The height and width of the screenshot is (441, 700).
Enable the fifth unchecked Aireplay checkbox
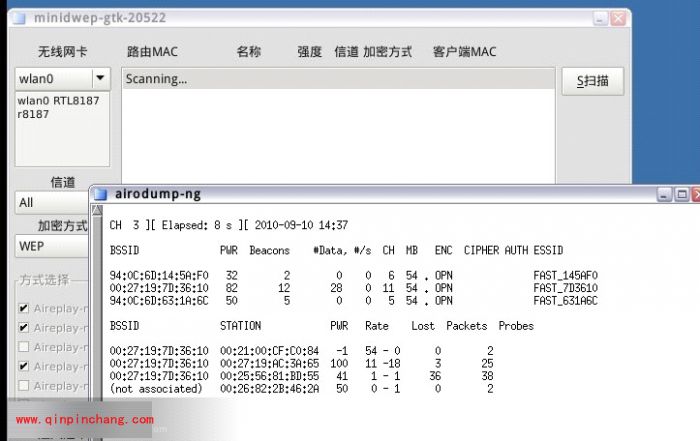point(24,385)
